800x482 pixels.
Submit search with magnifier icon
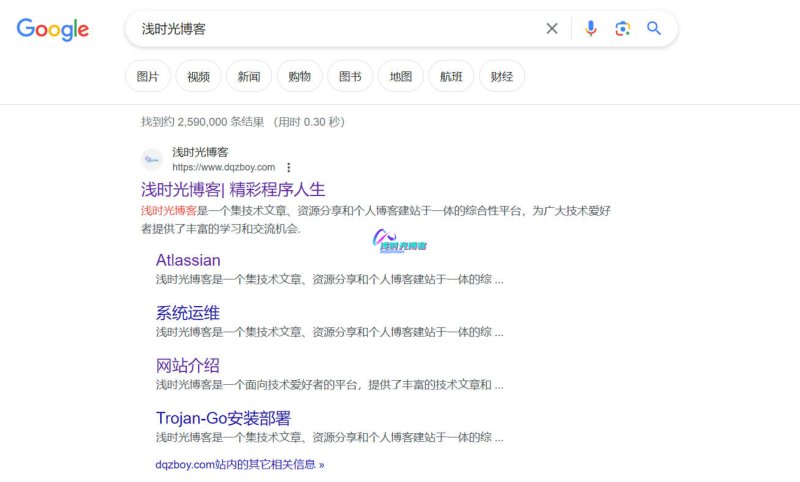[x=654, y=29]
